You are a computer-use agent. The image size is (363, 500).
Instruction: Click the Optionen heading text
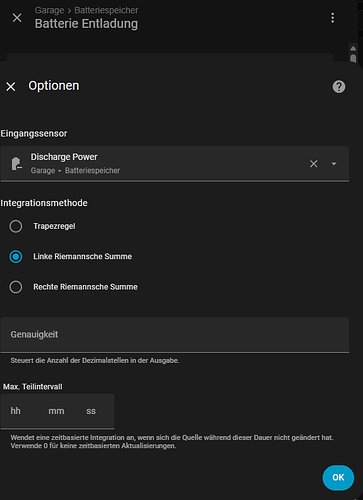coord(54,86)
